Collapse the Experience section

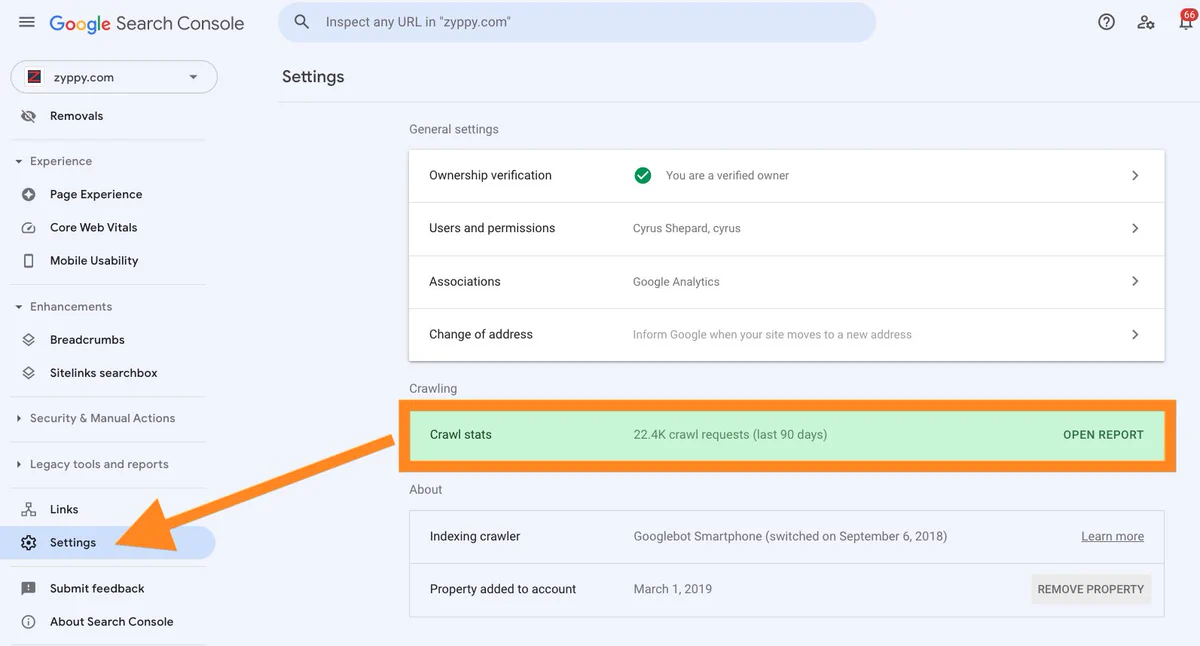tap(18, 161)
